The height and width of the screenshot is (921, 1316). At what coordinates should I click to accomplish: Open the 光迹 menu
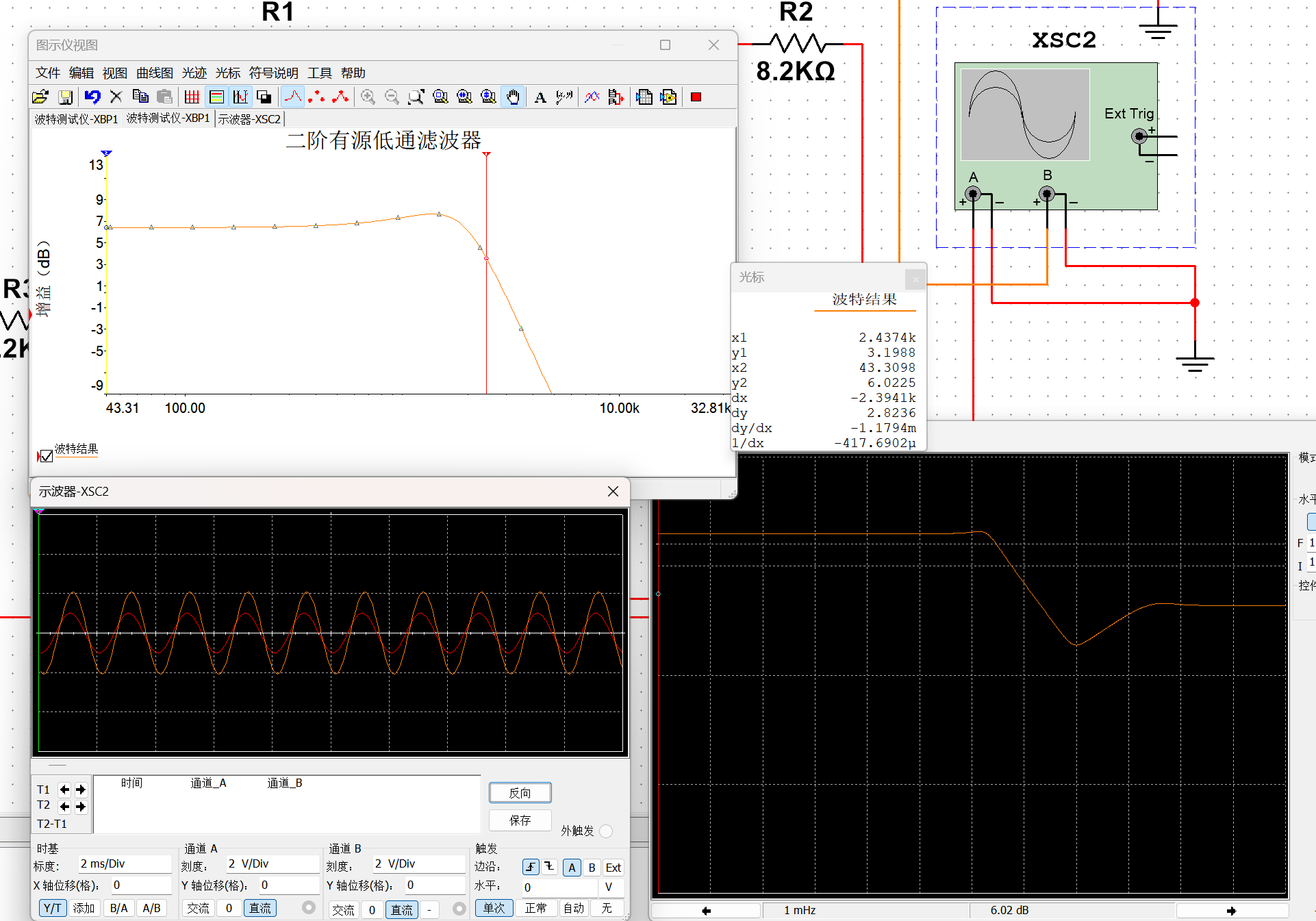(194, 73)
